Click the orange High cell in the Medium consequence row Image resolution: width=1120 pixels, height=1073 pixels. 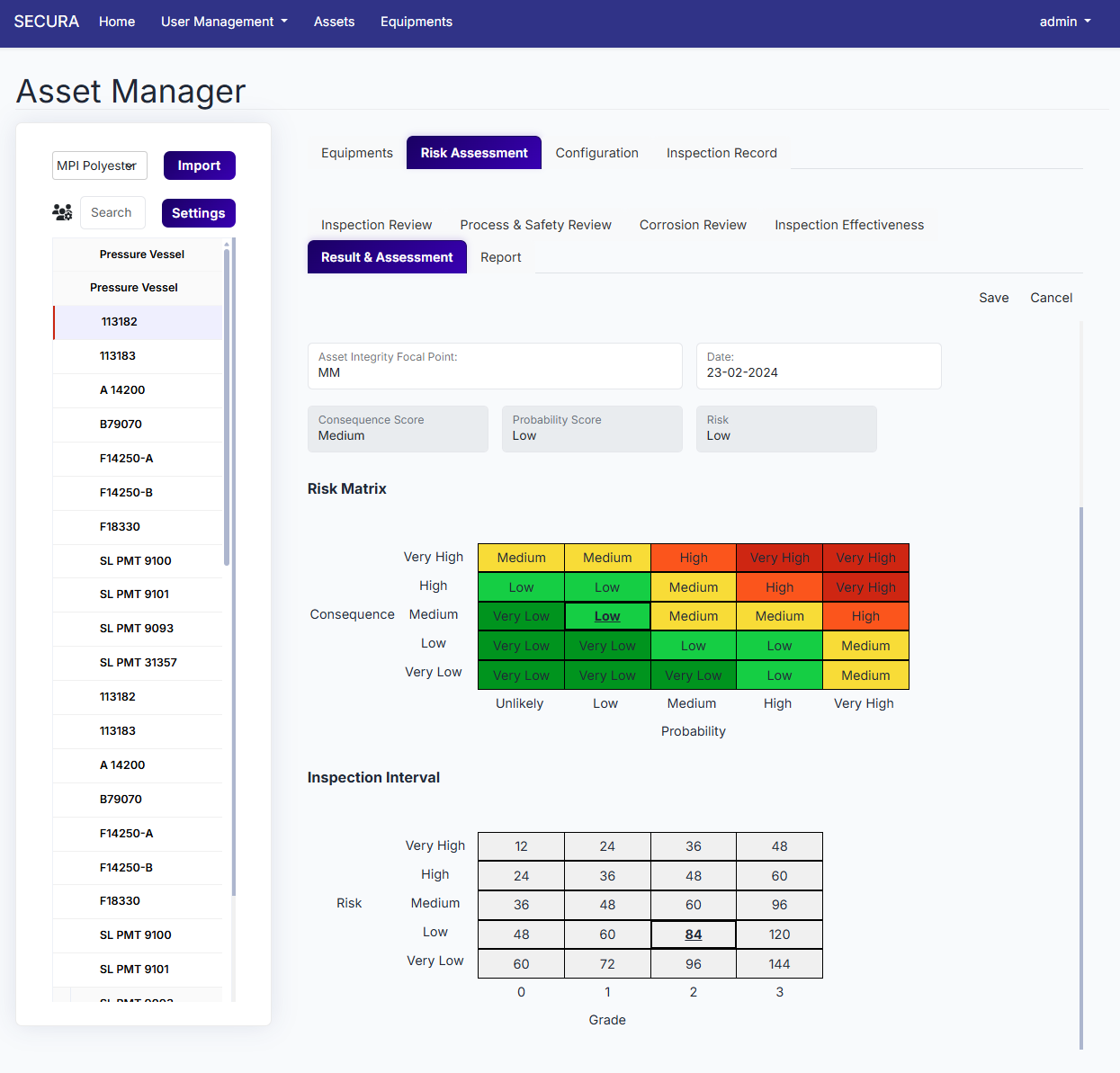pos(866,616)
